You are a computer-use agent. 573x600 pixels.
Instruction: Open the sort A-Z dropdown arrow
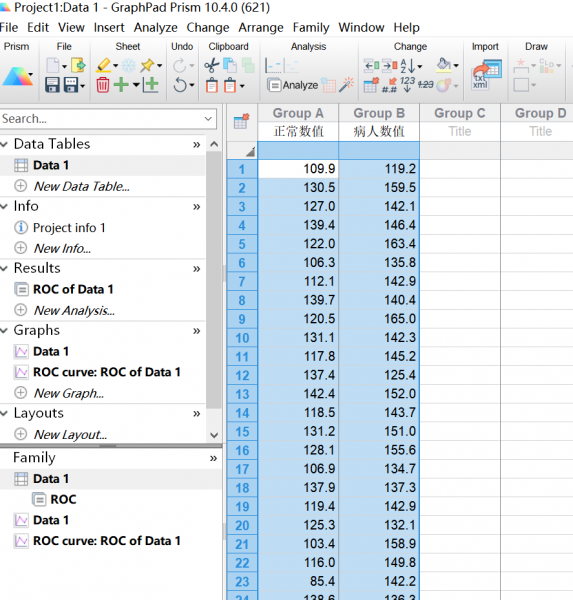tap(420, 66)
